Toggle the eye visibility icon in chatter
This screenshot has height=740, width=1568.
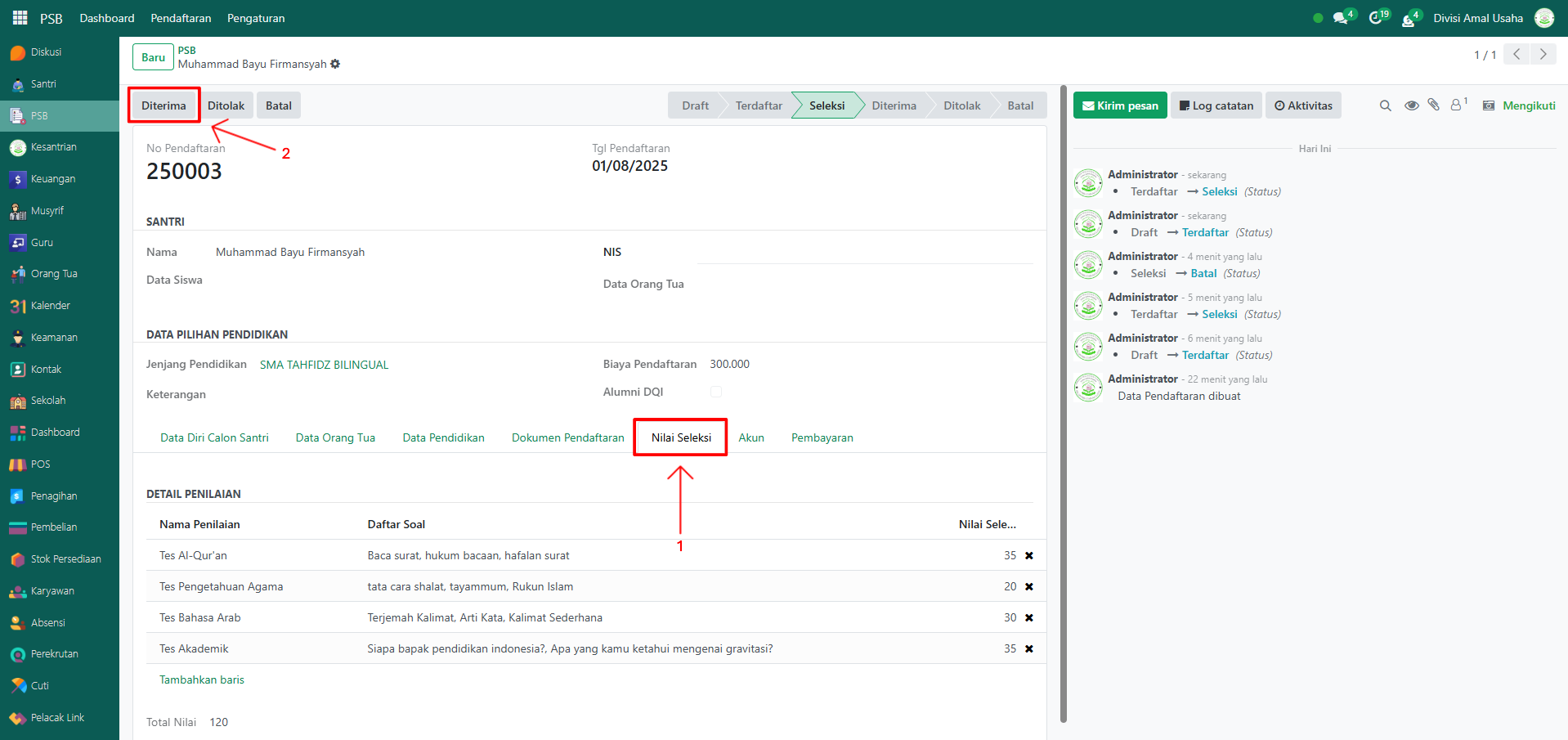point(1411,105)
